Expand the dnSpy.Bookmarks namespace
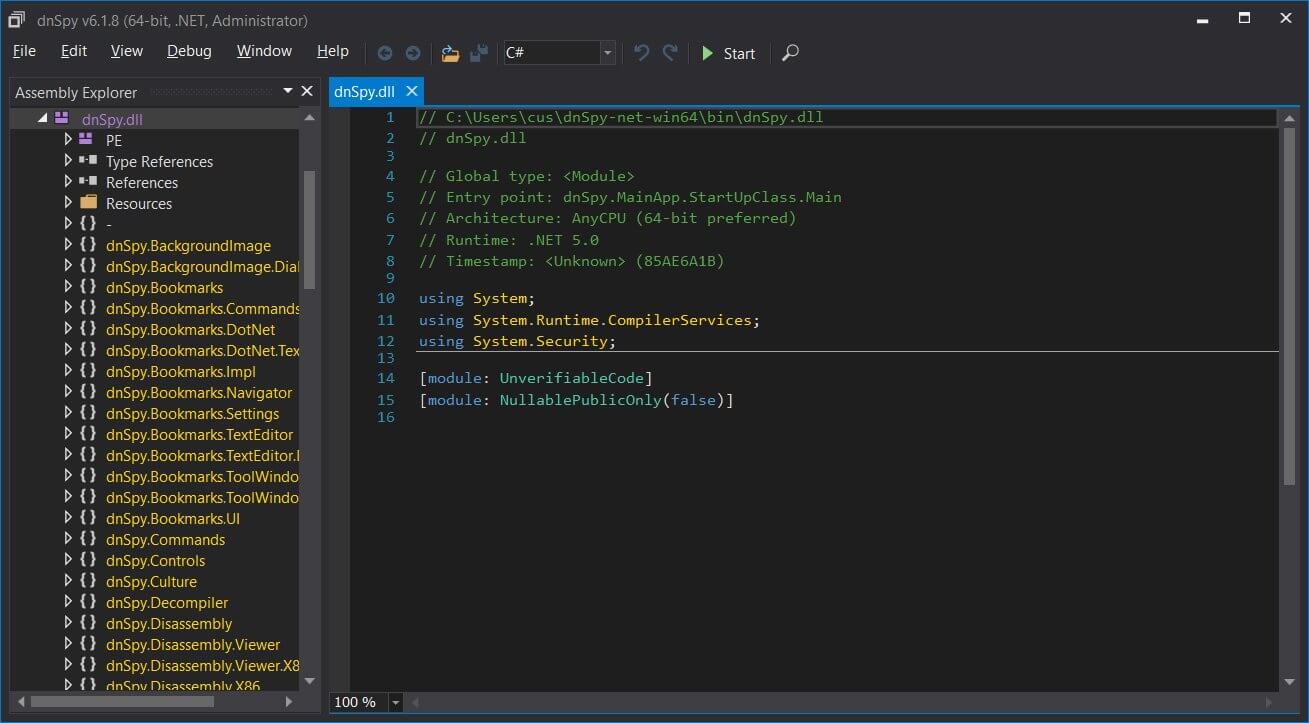Image resolution: width=1309 pixels, height=723 pixels. coord(68,286)
